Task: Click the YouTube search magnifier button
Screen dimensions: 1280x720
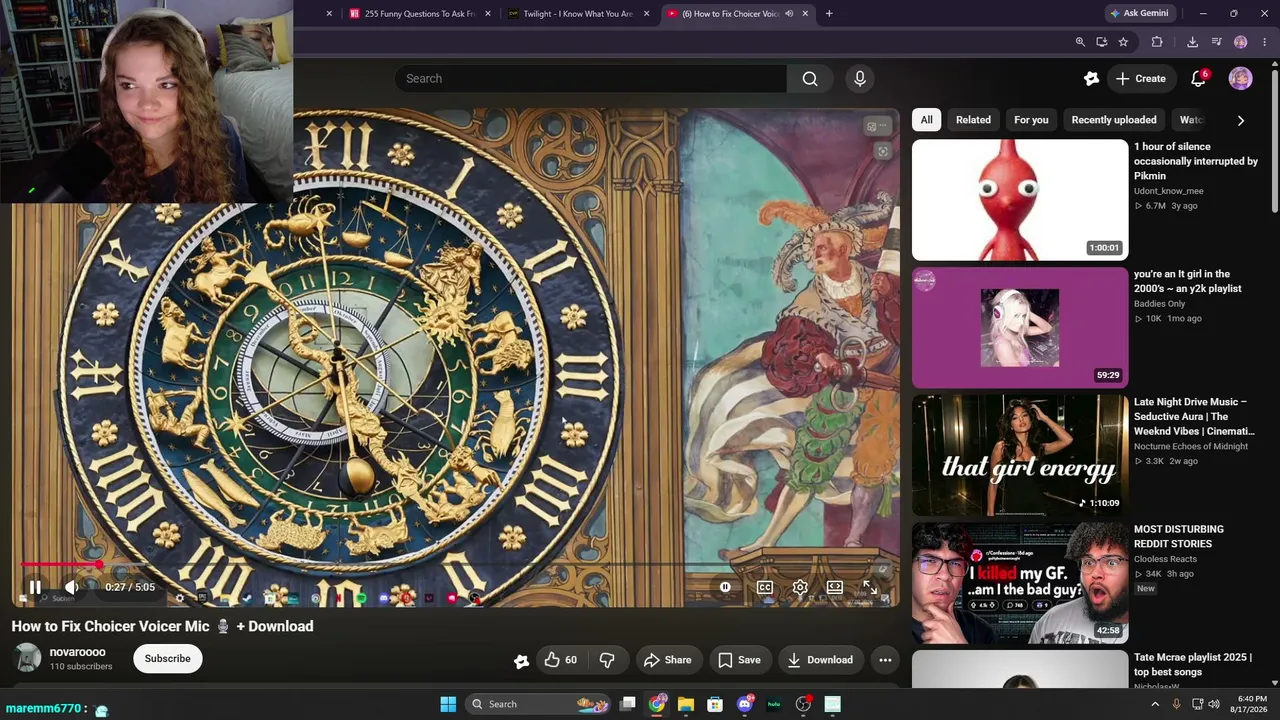Action: (810, 79)
